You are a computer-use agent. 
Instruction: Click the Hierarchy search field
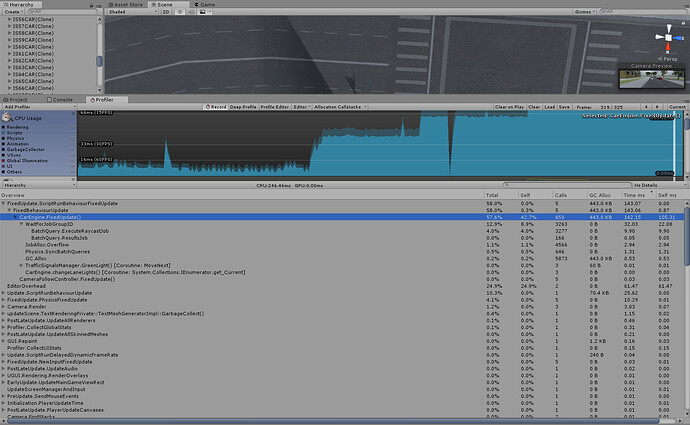tap(62, 12)
